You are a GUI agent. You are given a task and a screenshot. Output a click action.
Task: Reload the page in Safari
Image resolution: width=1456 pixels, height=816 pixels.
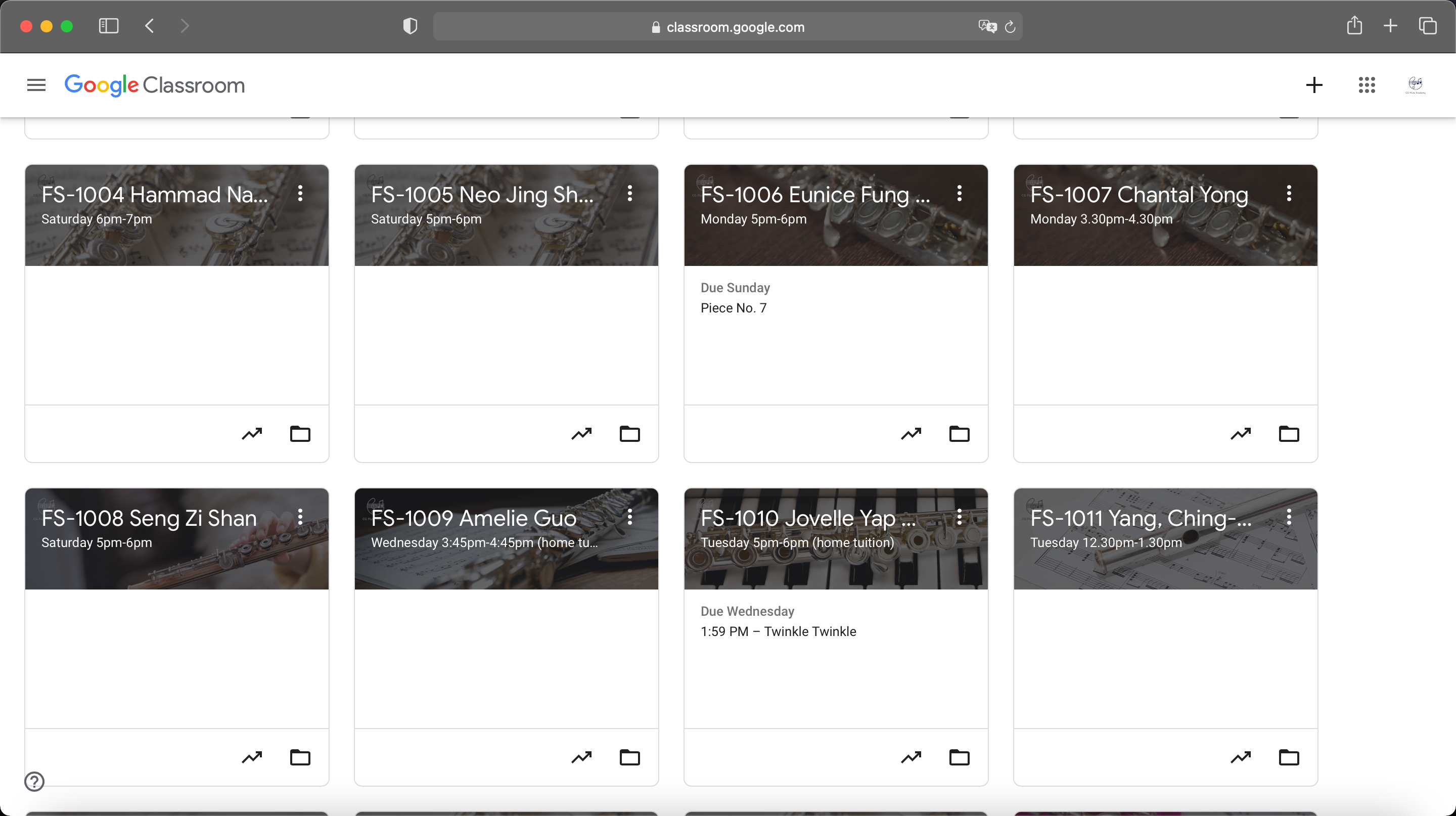tap(1010, 27)
